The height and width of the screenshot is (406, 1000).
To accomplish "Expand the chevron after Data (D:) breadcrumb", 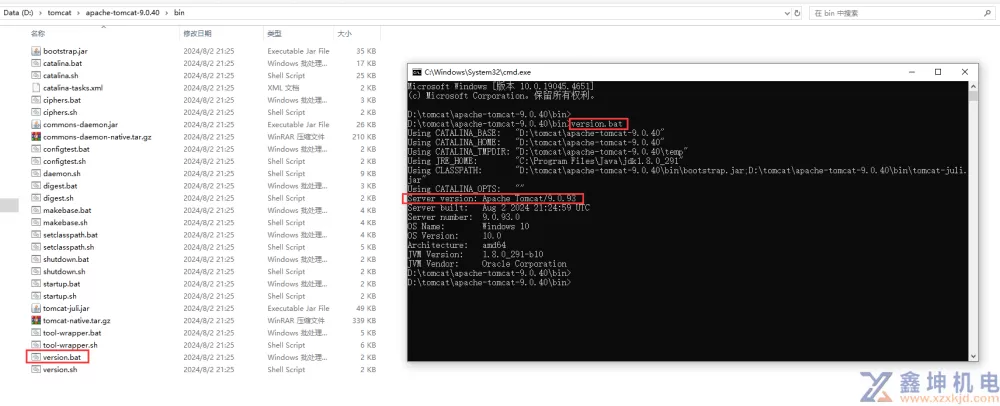I will pyautogui.click(x=42, y=13).
